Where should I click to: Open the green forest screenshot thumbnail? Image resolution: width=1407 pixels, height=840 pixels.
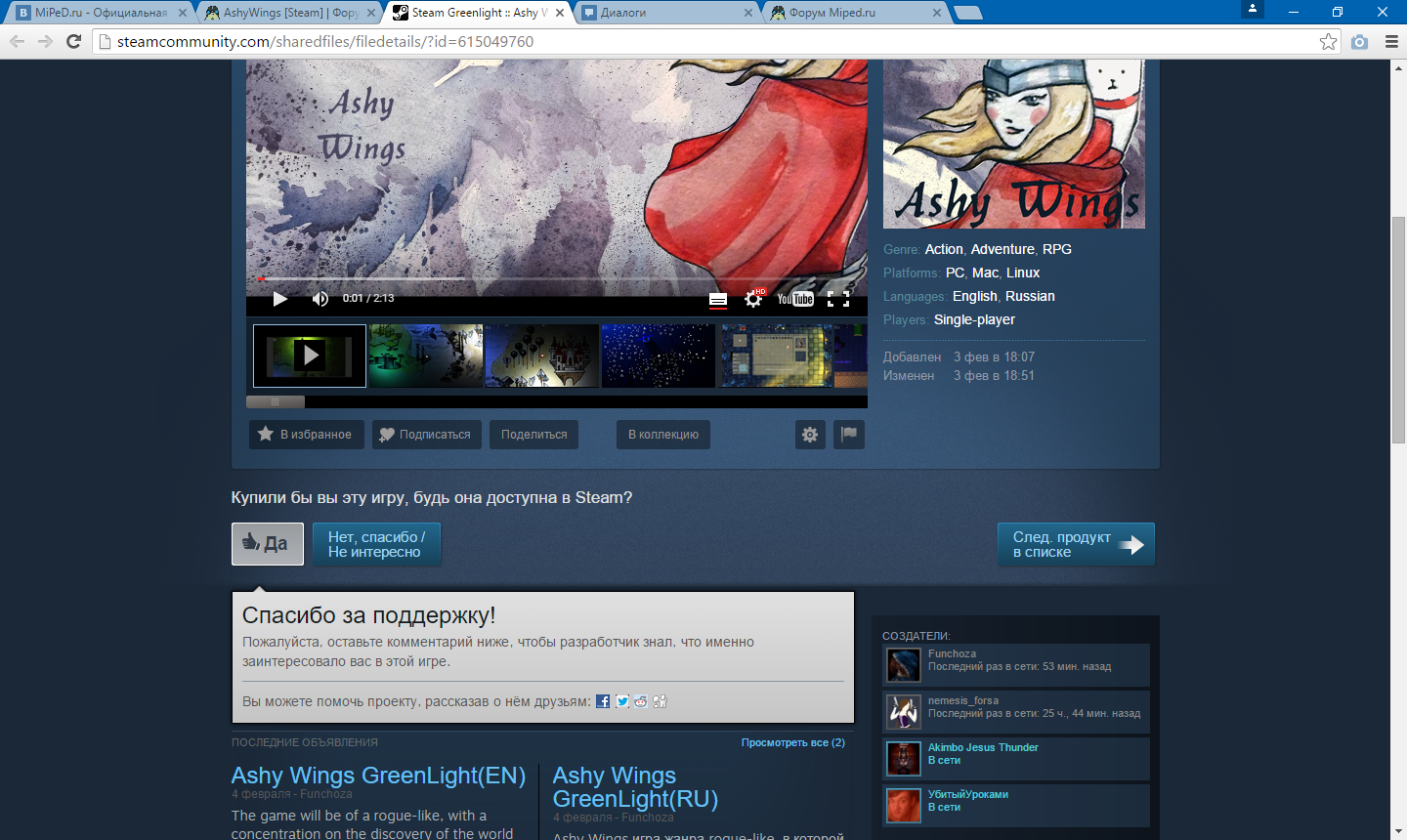(x=425, y=356)
